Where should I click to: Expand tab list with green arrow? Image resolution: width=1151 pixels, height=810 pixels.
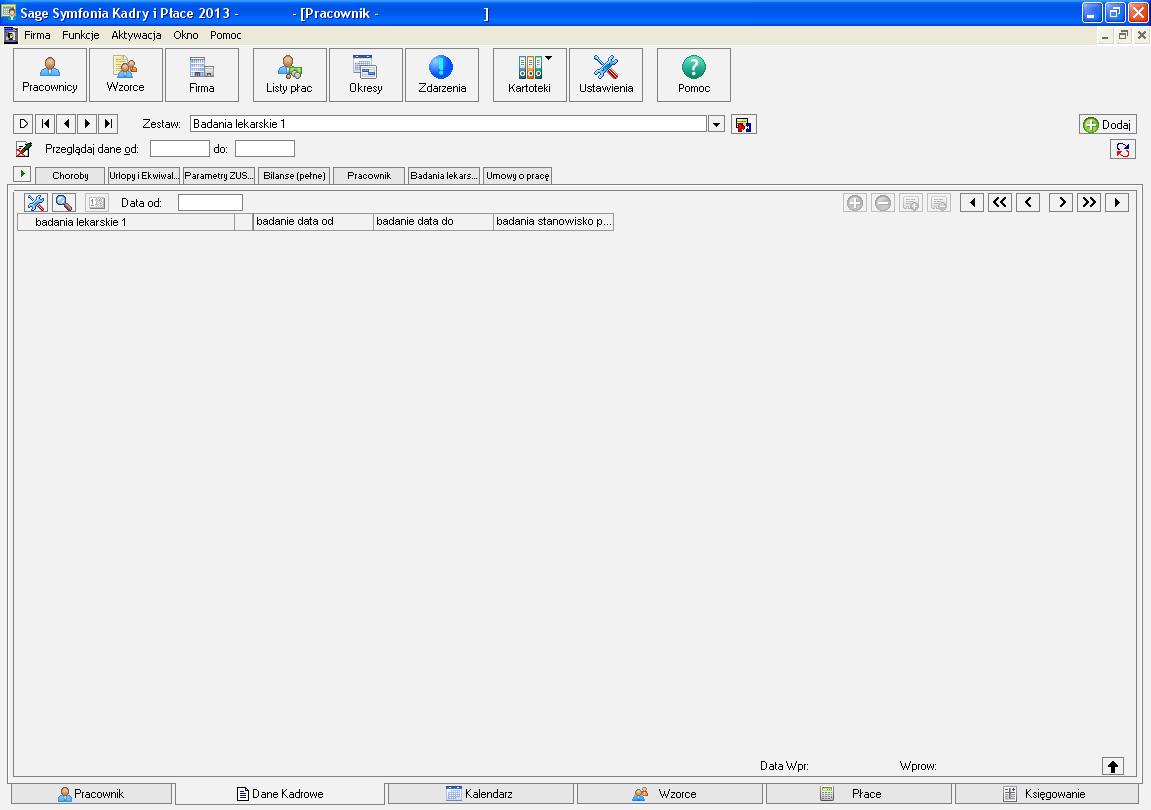[x=22, y=174]
